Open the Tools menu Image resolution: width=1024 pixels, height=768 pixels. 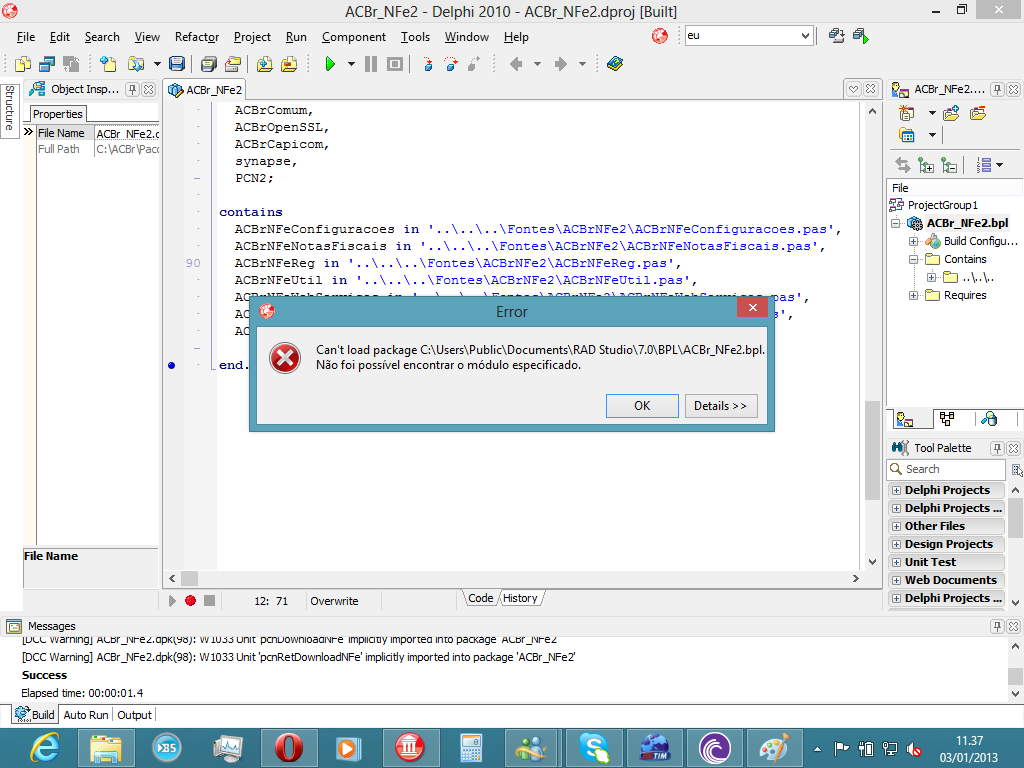point(415,37)
